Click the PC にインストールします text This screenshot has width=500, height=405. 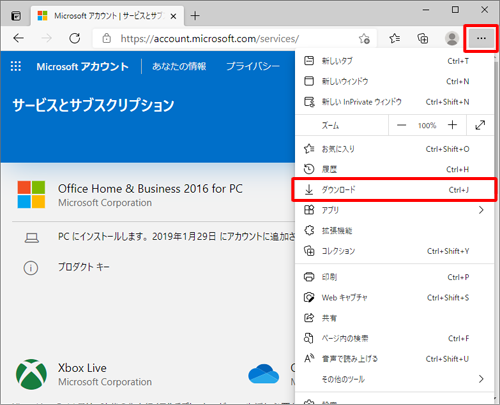pos(177,236)
